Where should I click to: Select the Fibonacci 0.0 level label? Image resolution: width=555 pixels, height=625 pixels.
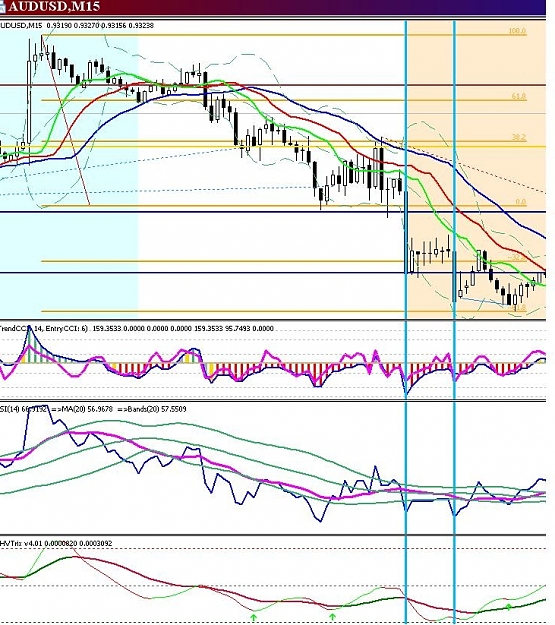click(x=520, y=202)
